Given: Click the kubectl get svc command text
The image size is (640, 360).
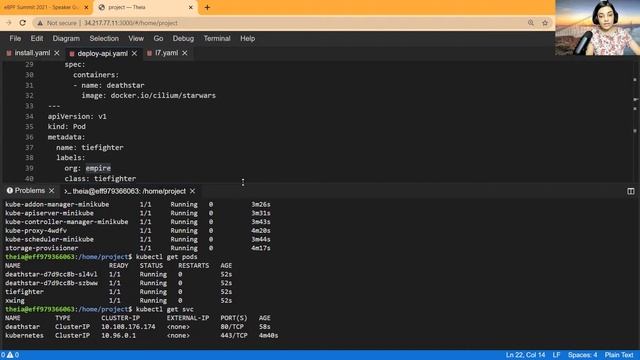Looking at the screenshot, I should coord(164,309).
